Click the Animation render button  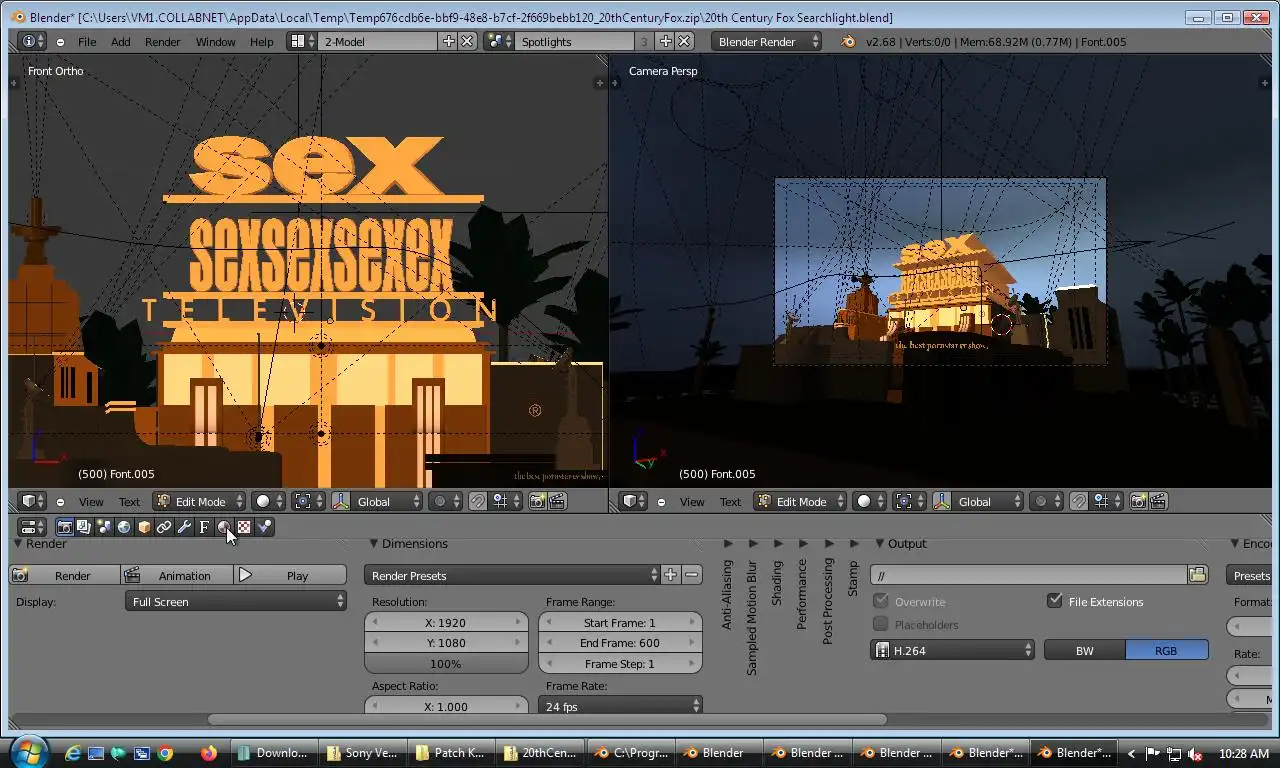pos(177,575)
